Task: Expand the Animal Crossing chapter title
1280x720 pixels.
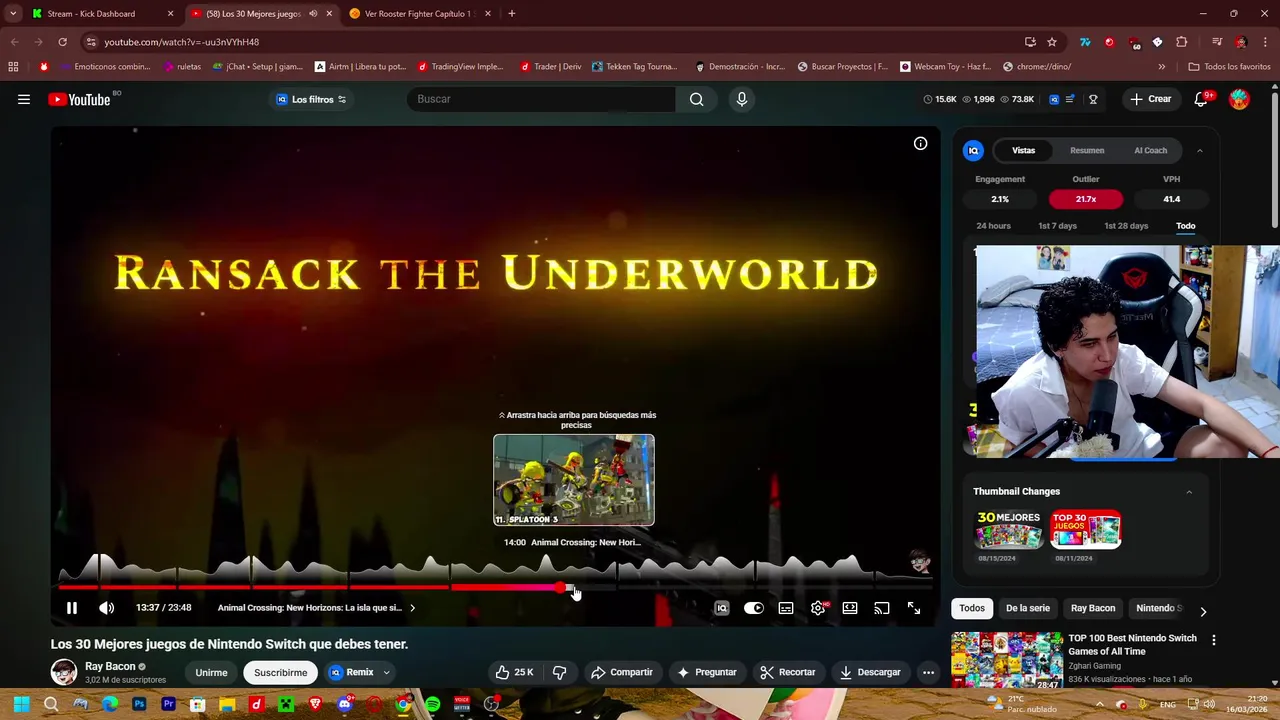Action: pyautogui.click(x=316, y=608)
